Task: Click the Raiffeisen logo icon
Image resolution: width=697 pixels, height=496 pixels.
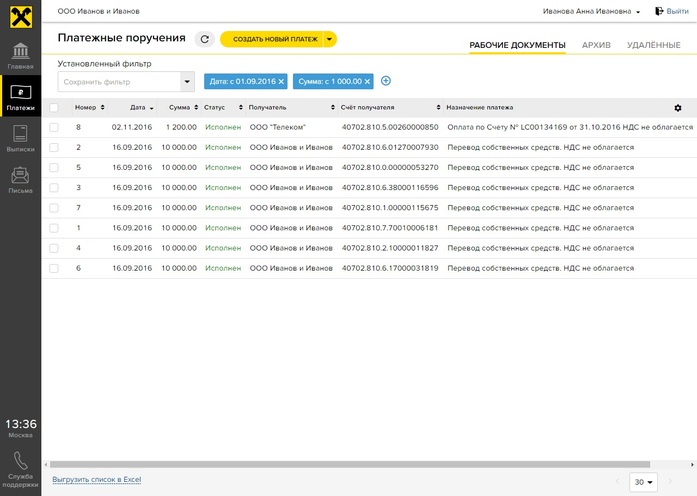Action: 20,15
